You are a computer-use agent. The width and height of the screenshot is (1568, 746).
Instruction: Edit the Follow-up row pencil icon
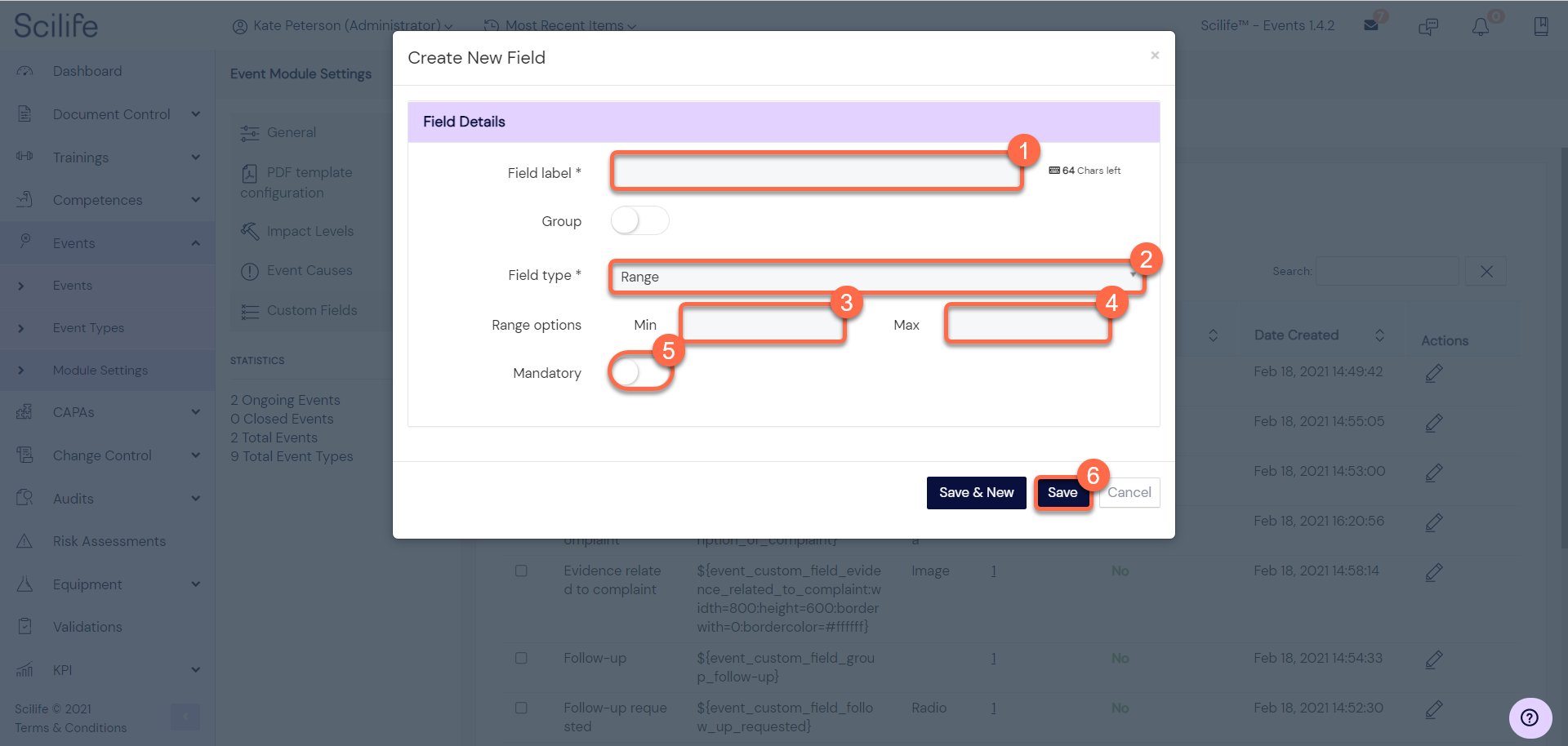point(1434,659)
